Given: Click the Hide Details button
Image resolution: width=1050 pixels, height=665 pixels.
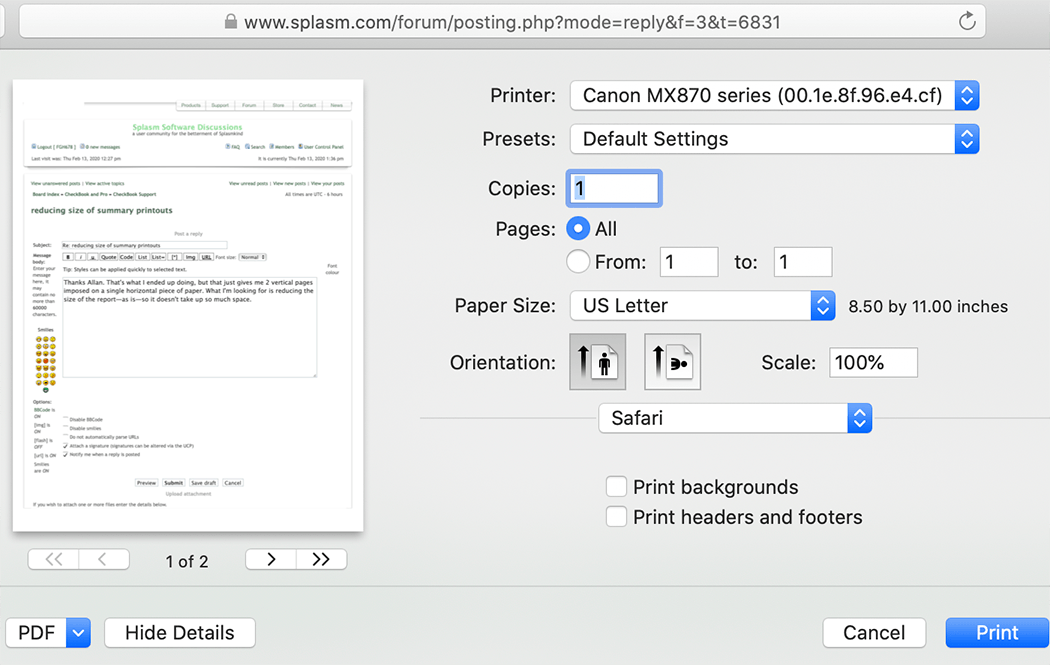Looking at the screenshot, I should coord(179,633).
